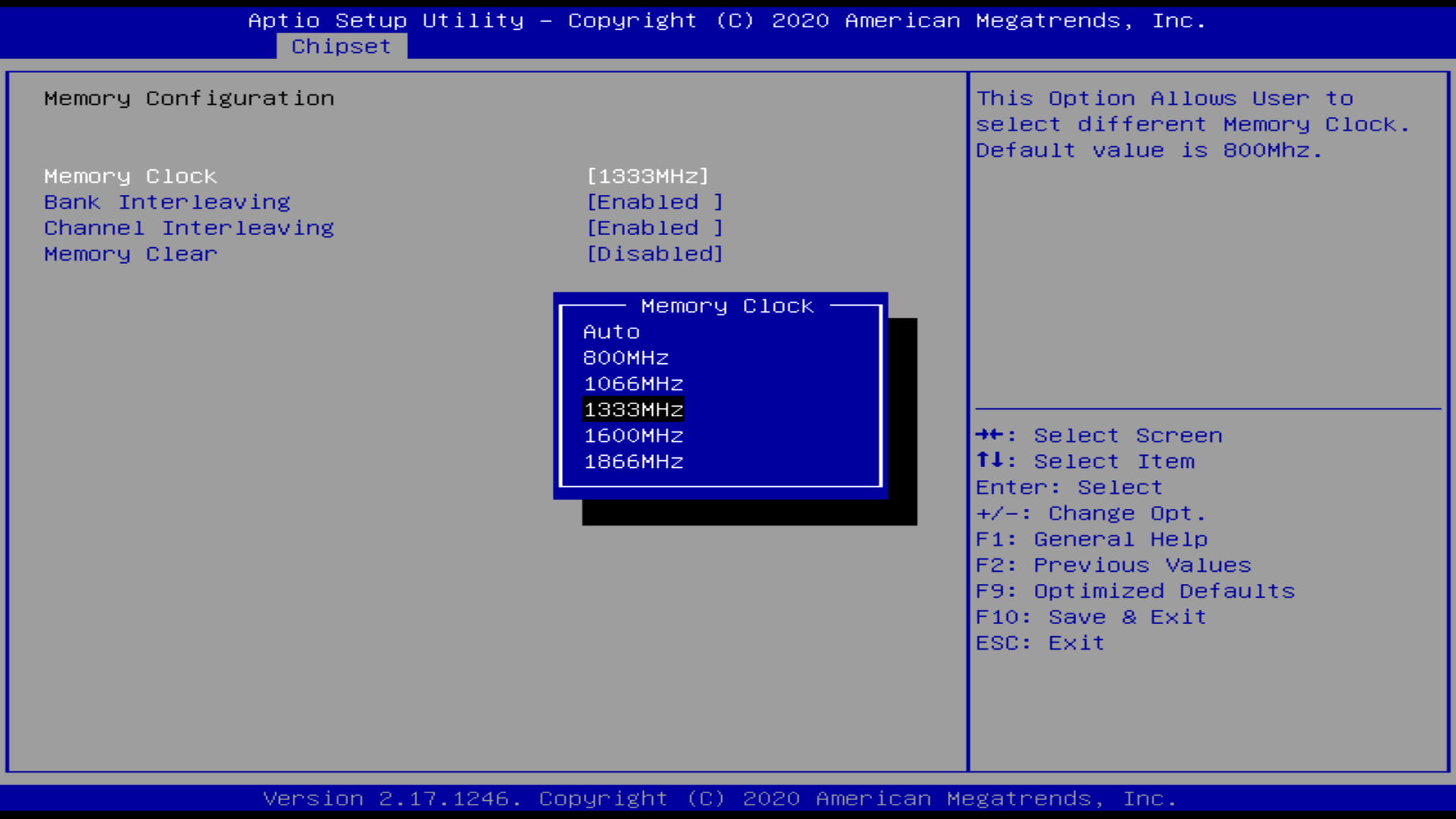
Task: Click the Channel Interleaving label
Action: coord(189,228)
